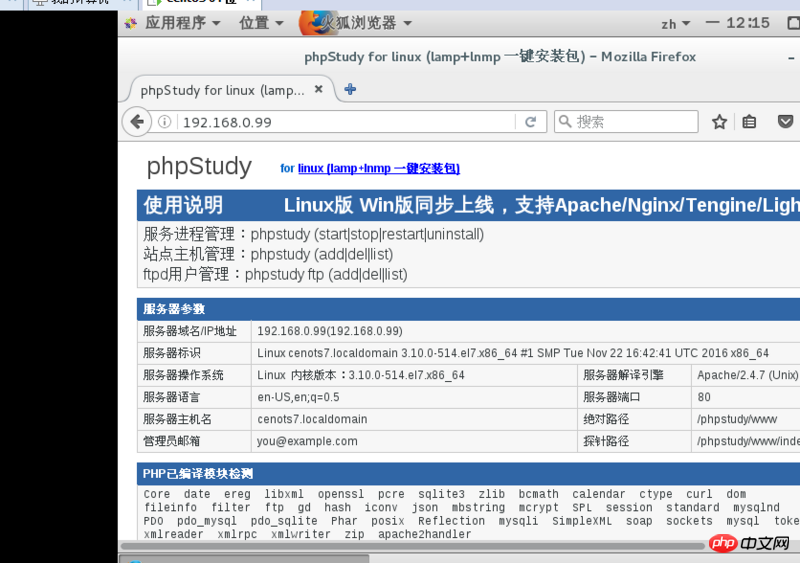Image resolution: width=800 pixels, height=563 pixels.
Task: Click the apache2handler module name
Action: point(424,534)
